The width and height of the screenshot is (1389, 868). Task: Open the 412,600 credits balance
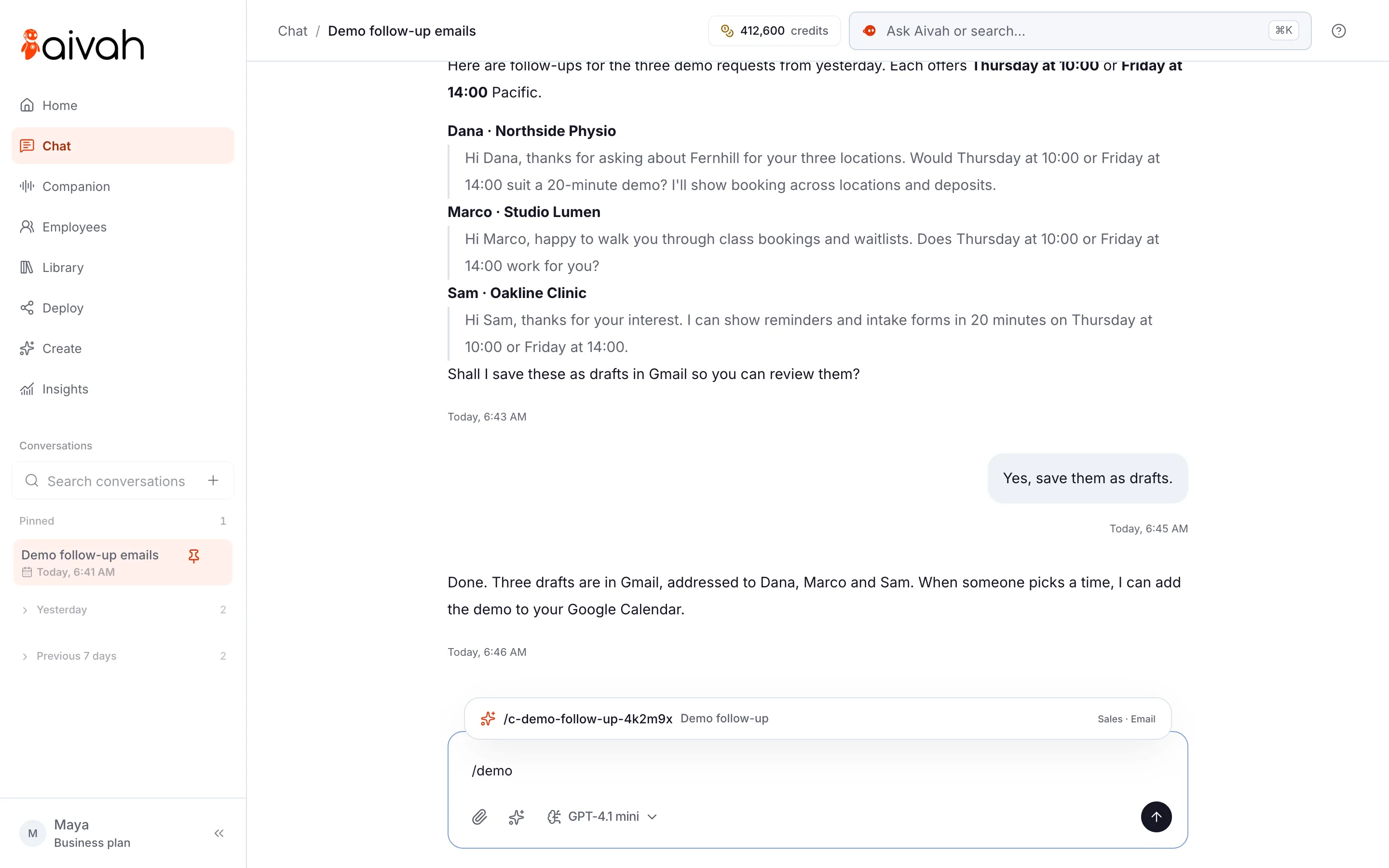pyautogui.click(x=774, y=31)
